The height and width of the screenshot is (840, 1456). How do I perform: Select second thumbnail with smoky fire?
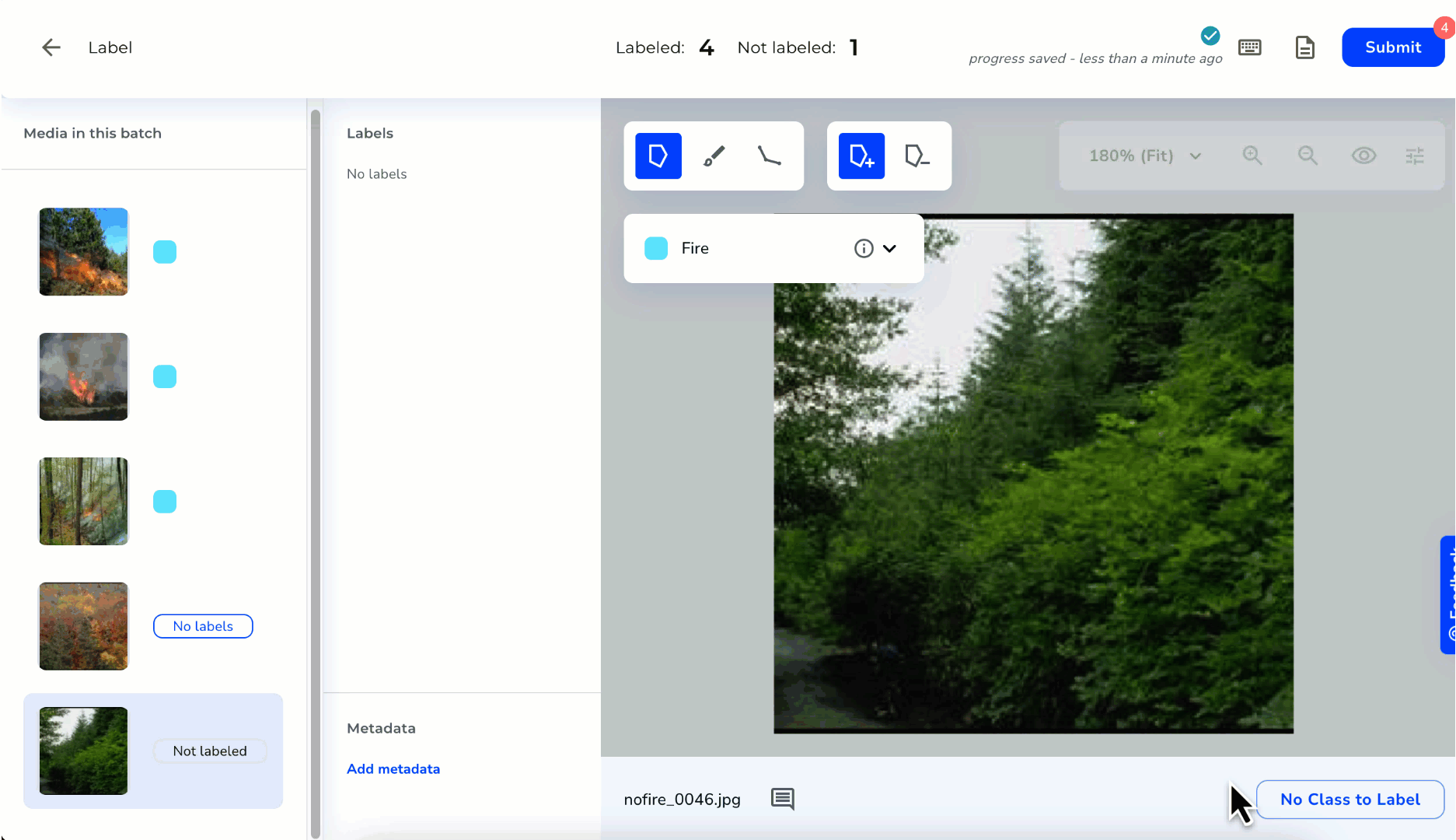pyautogui.click(x=83, y=376)
